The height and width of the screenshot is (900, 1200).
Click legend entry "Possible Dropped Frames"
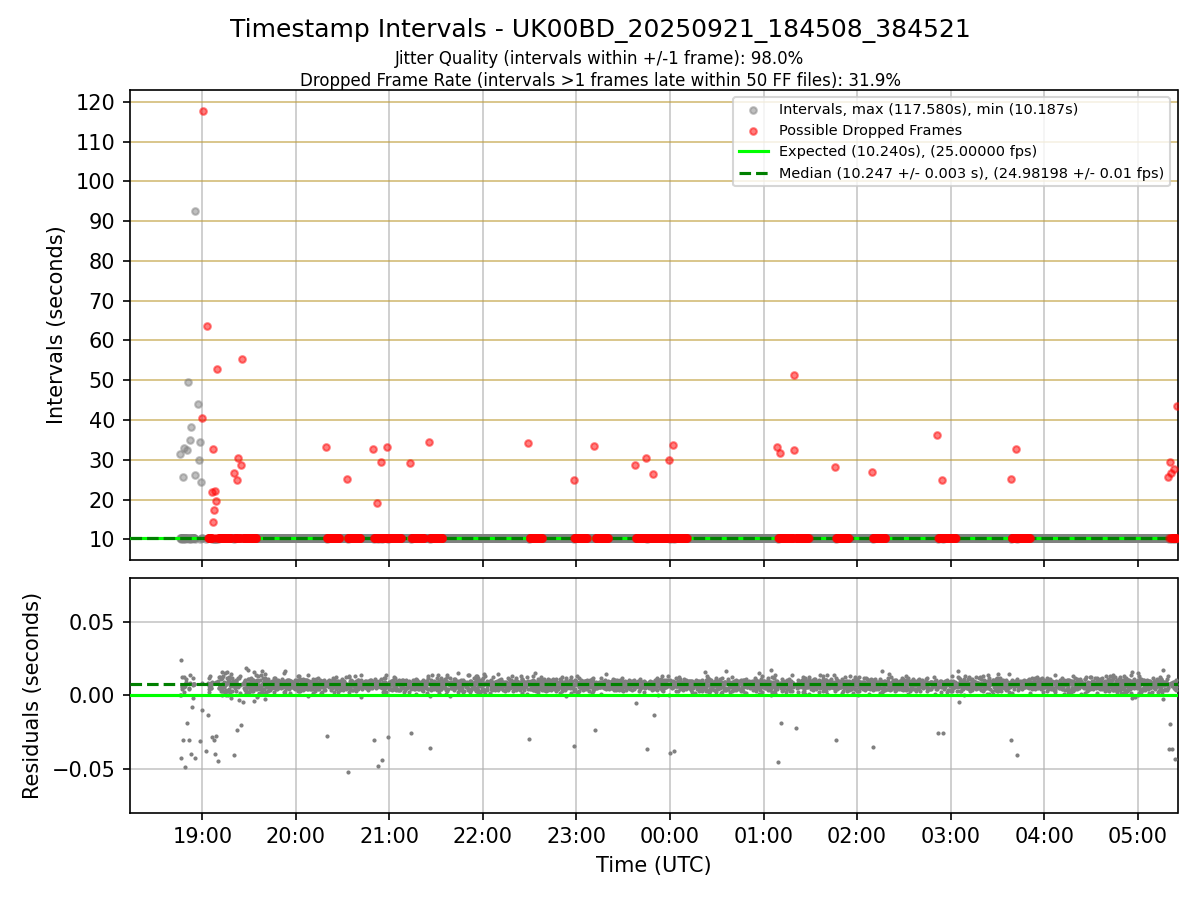click(x=870, y=130)
